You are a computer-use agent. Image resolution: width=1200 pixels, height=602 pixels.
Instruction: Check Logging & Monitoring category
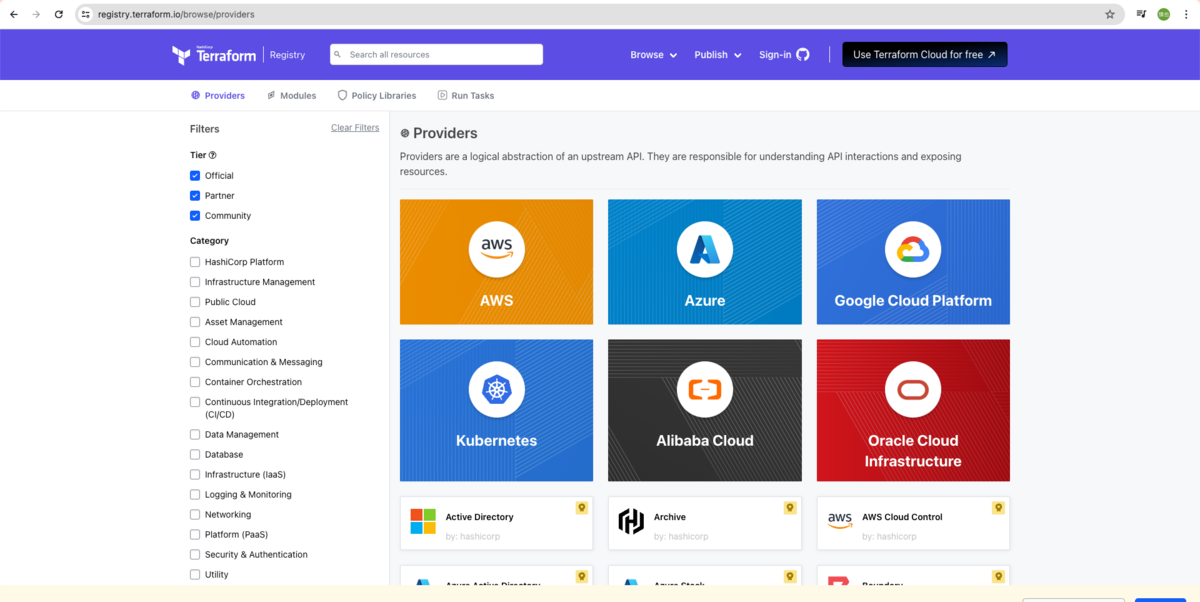click(x=195, y=495)
